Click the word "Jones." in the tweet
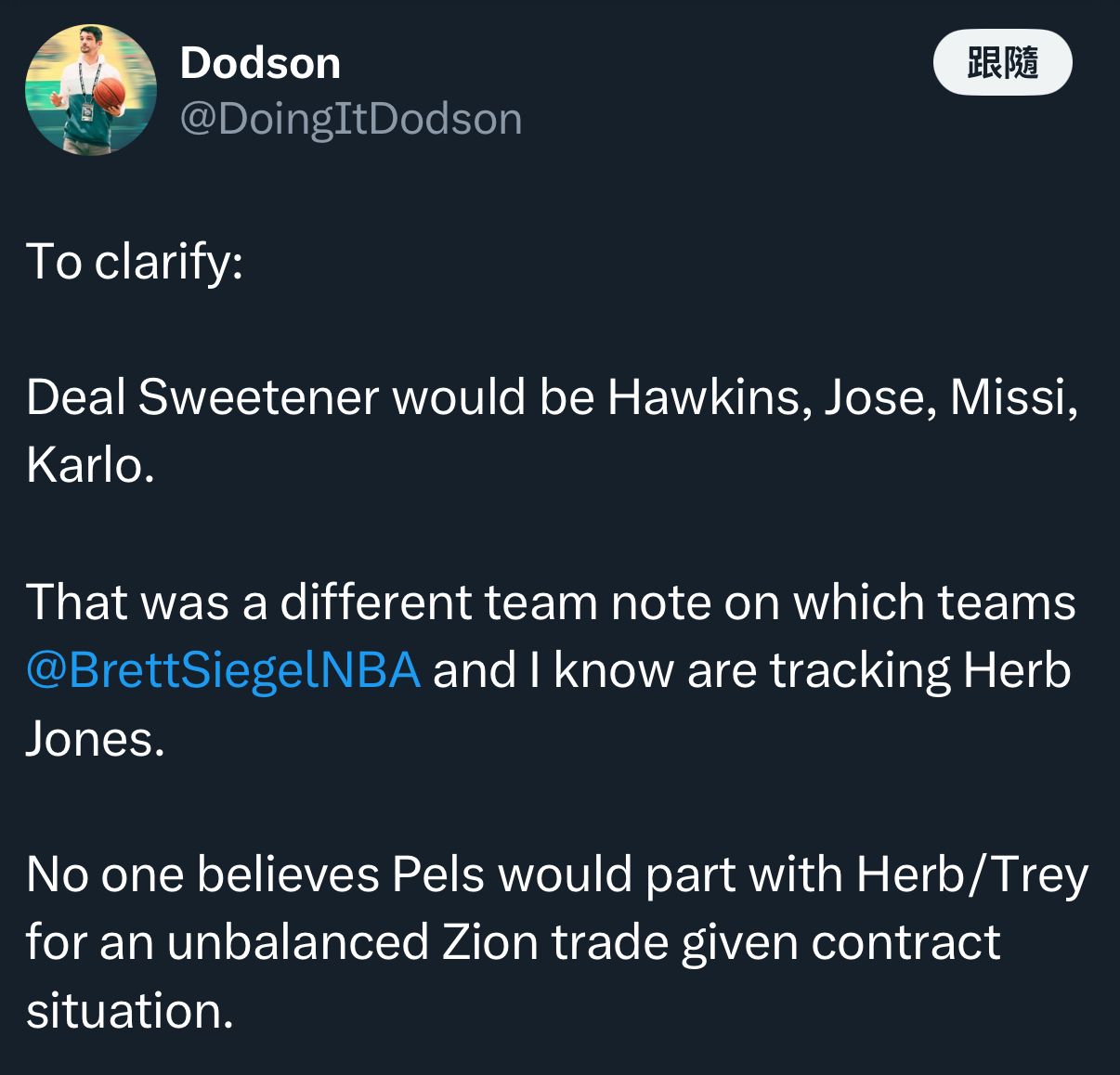The width and height of the screenshot is (1120, 1075). pyautogui.click(x=95, y=739)
